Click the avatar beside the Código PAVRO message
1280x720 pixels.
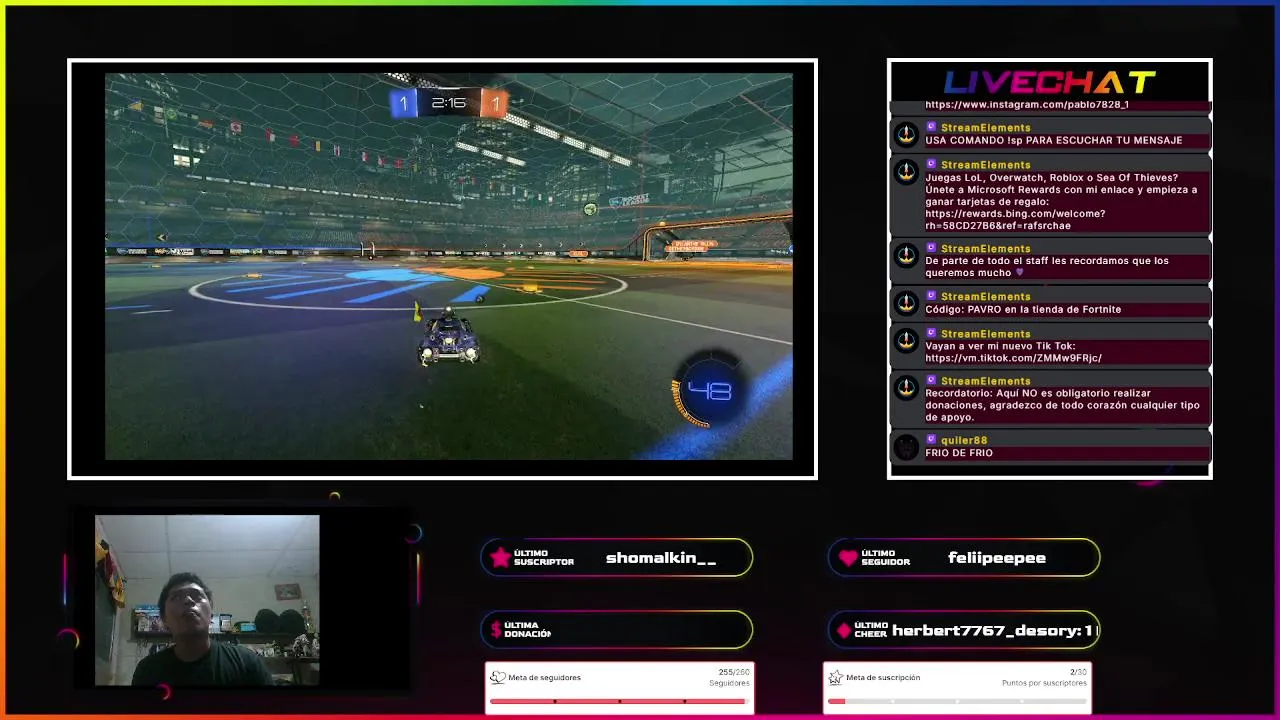906,303
